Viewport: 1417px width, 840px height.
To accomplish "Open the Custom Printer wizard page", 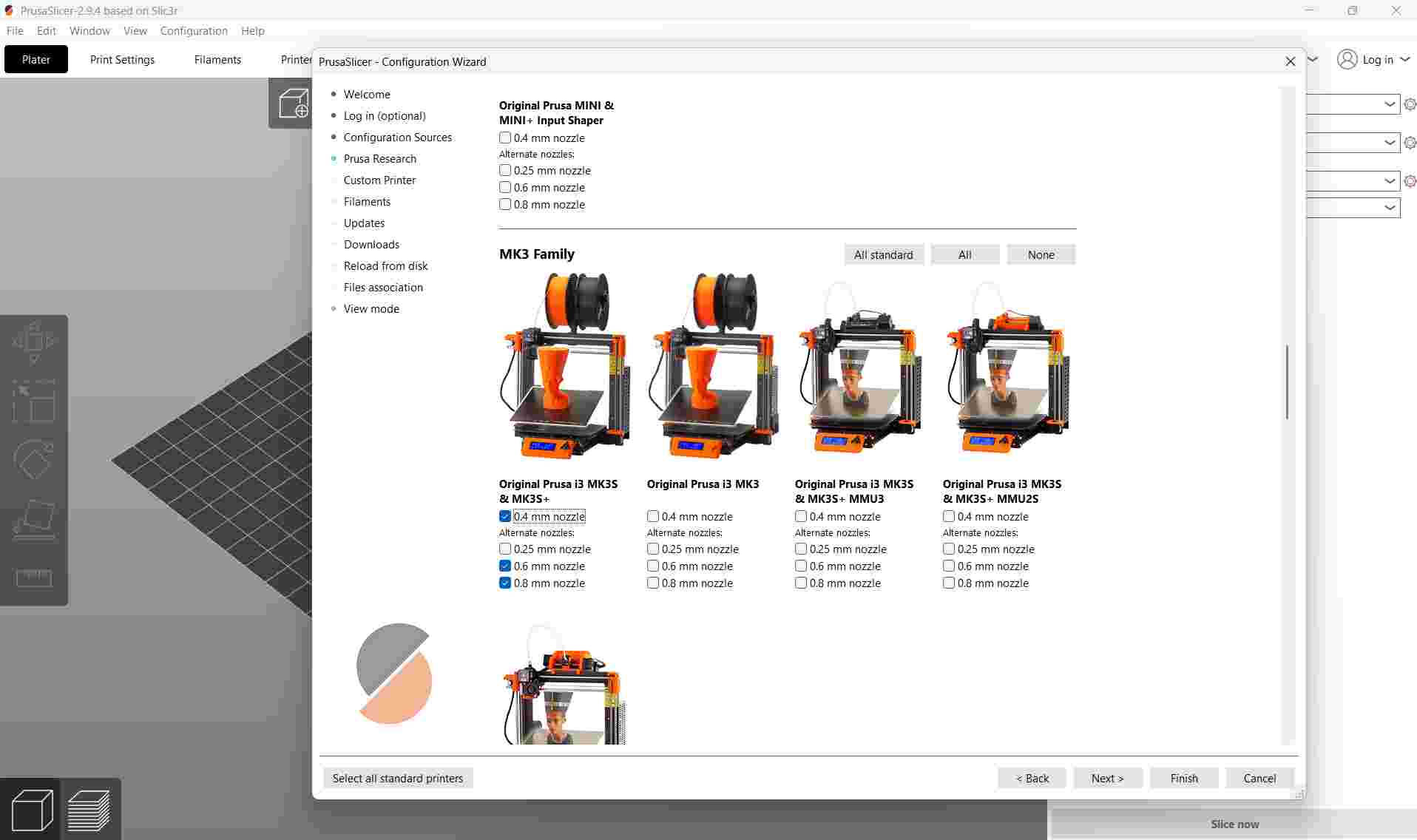I will [x=379, y=180].
